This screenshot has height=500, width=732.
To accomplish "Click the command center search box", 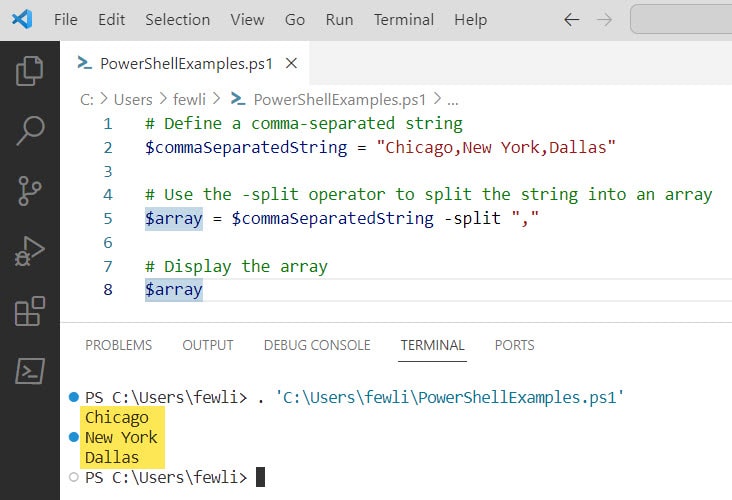I will tap(681, 20).
